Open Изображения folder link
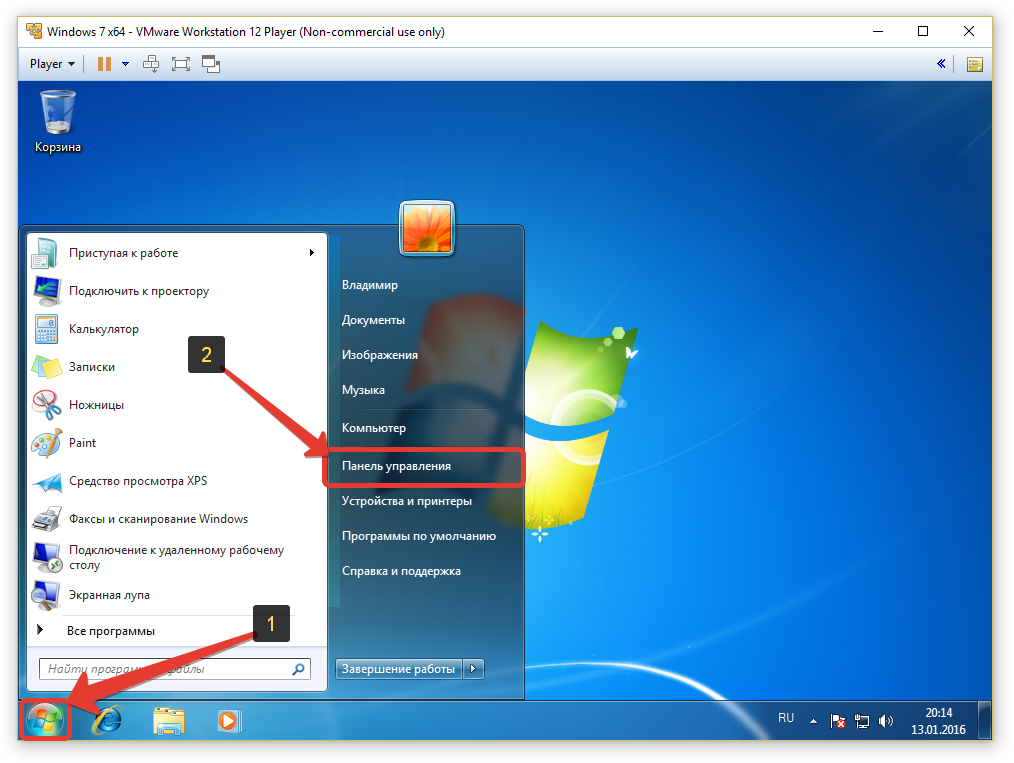 [380, 355]
